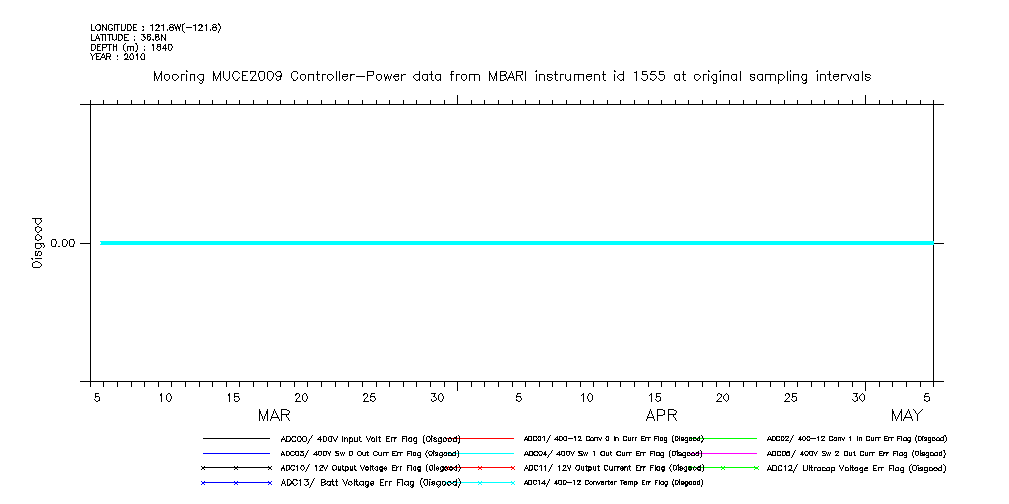Image resolution: width=1009 pixels, height=504 pixels.
Task: Click the ADC05 400V Sw 2 legend label
Action: coord(856,453)
